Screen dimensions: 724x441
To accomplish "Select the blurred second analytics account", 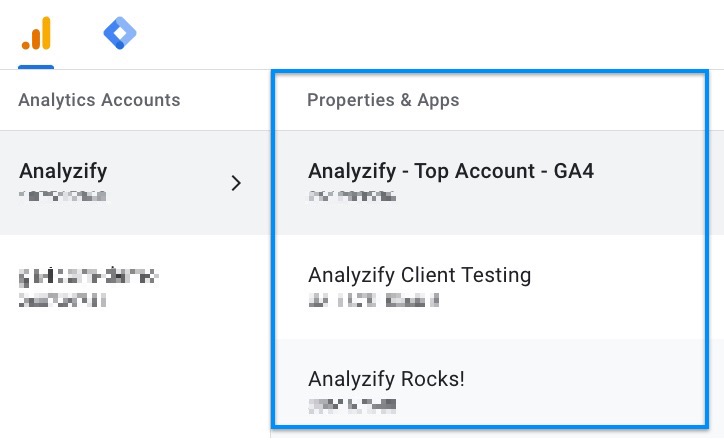I will coord(135,287).
